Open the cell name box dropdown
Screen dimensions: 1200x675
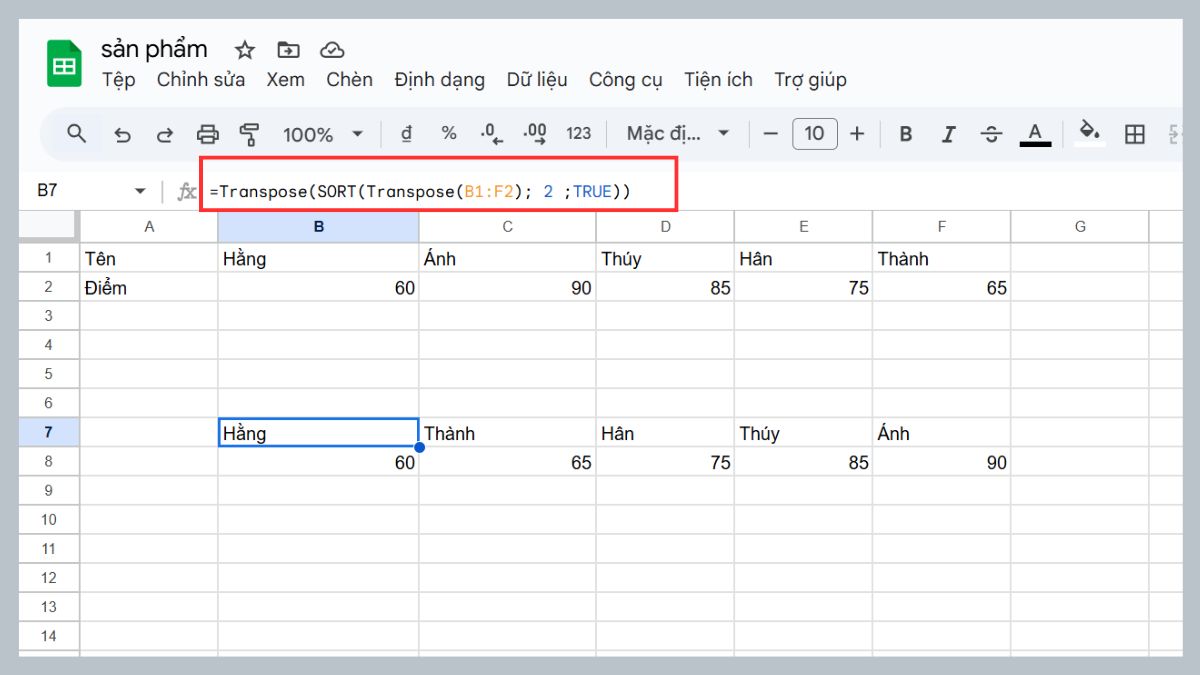(x=138, y=190)
